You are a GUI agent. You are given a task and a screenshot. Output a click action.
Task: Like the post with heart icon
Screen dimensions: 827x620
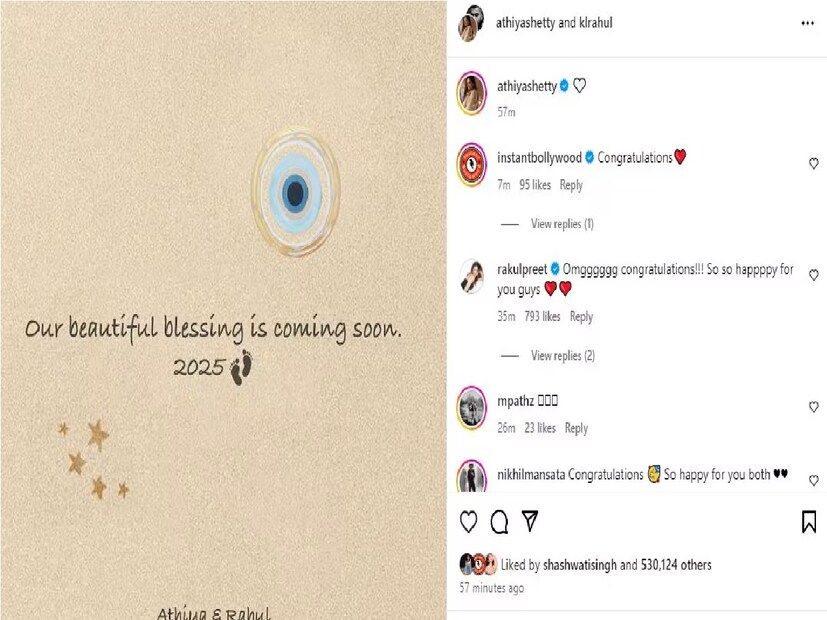468,522
